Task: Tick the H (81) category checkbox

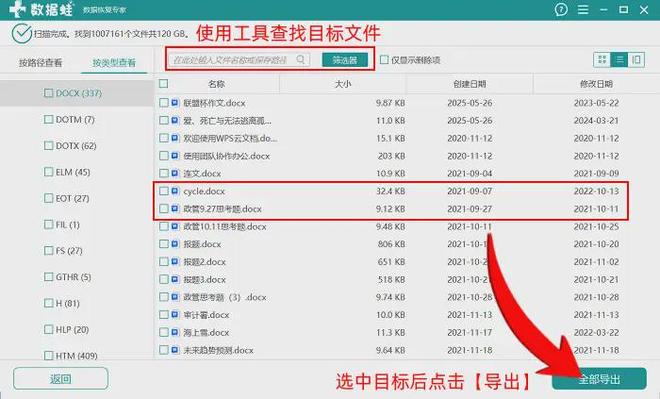Action: [48, 303]
